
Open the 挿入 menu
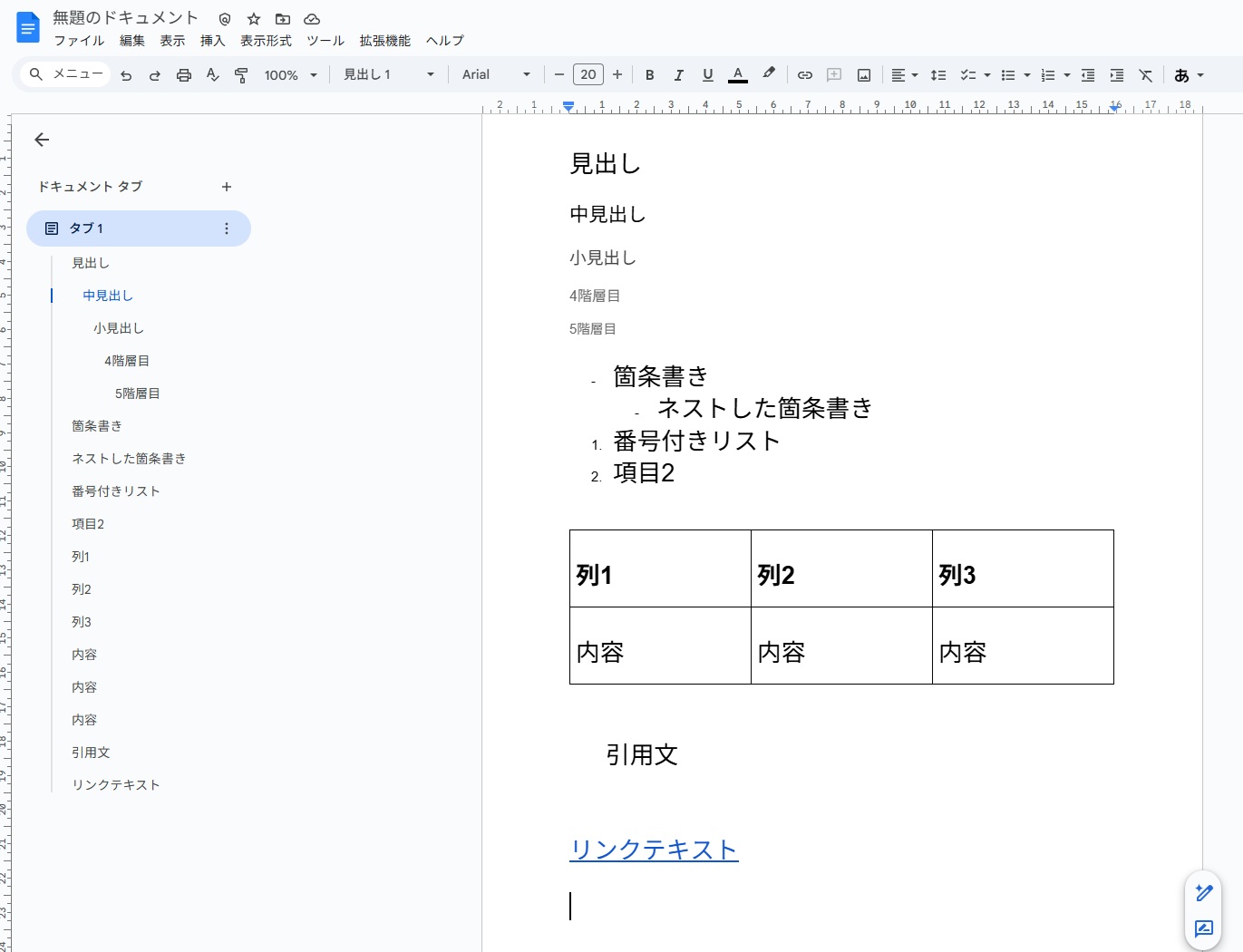point(212,41)
